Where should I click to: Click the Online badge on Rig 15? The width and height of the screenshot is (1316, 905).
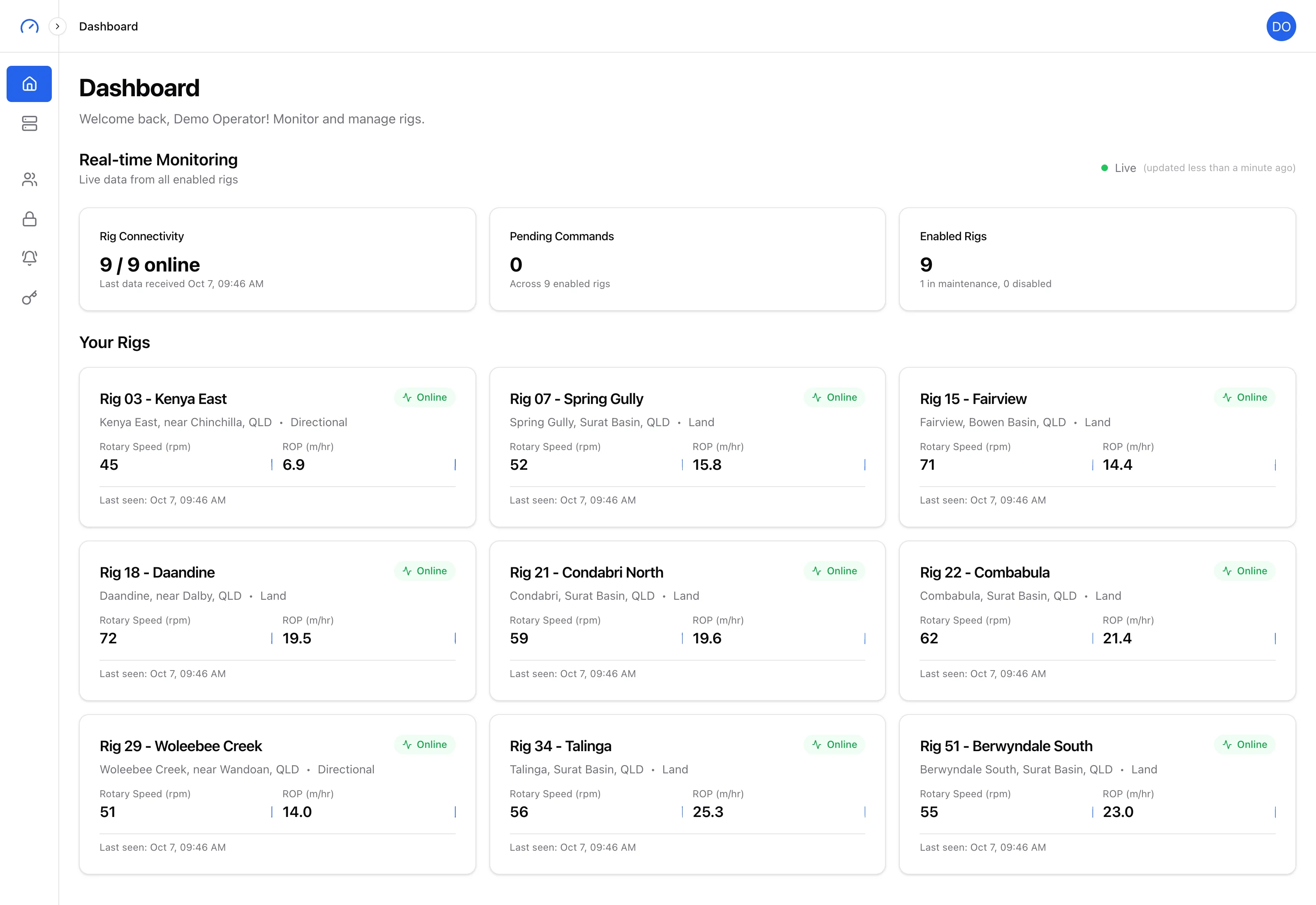(x=1244, y=397)
